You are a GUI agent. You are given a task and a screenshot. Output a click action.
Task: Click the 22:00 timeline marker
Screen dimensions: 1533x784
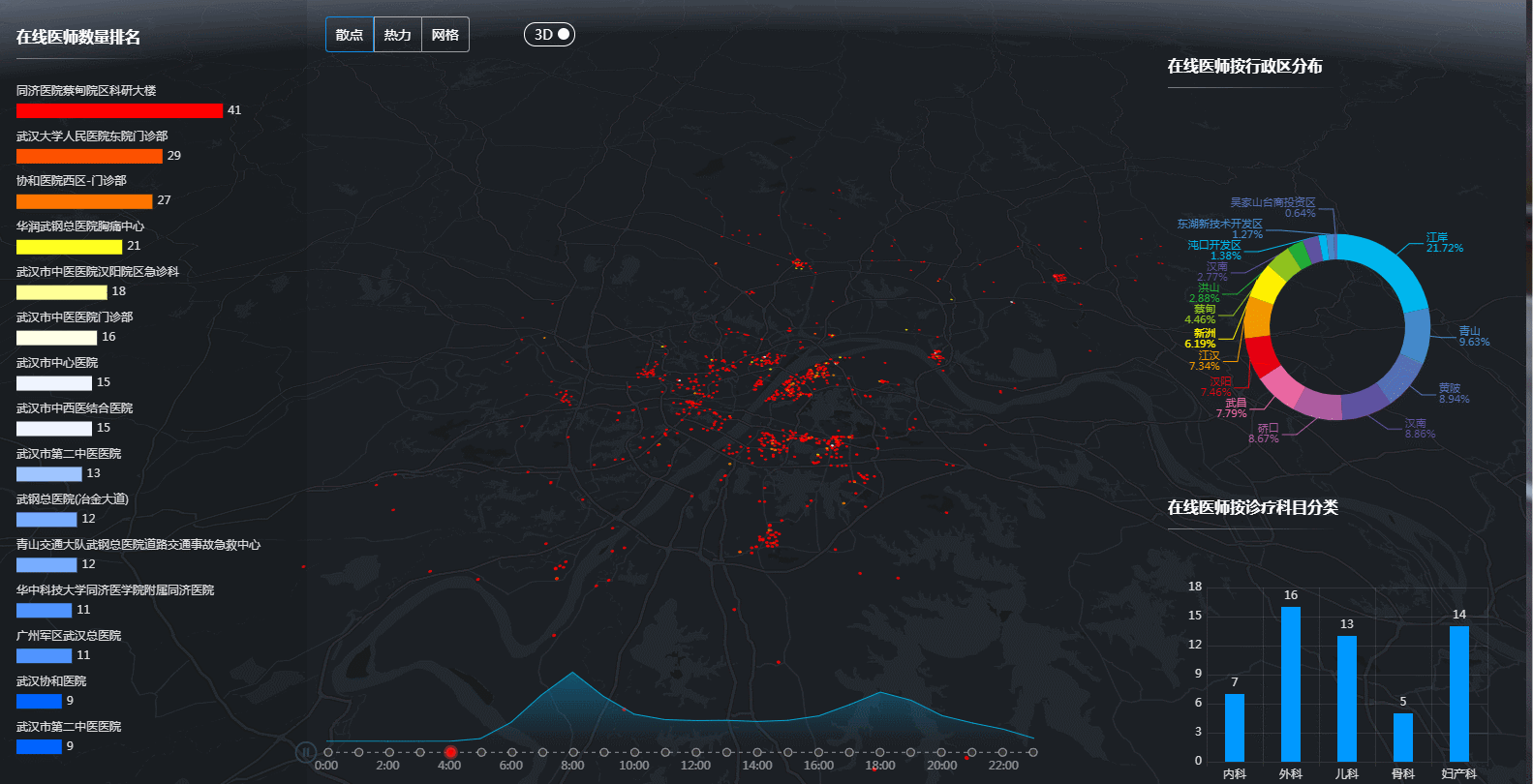pyautogui.click(x=1002, y=752)
